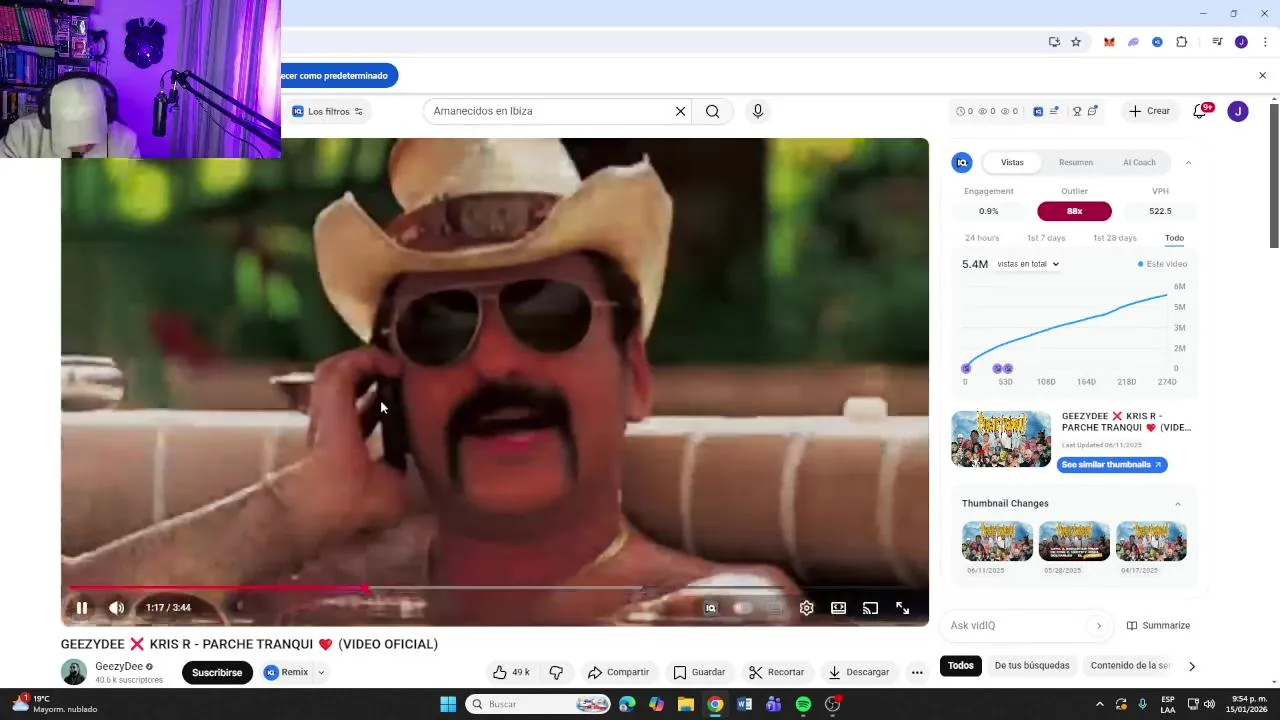Click the Suscribirse button
Screen dimensions: 1280x720
pyautogui.click(x=217, y=672)
